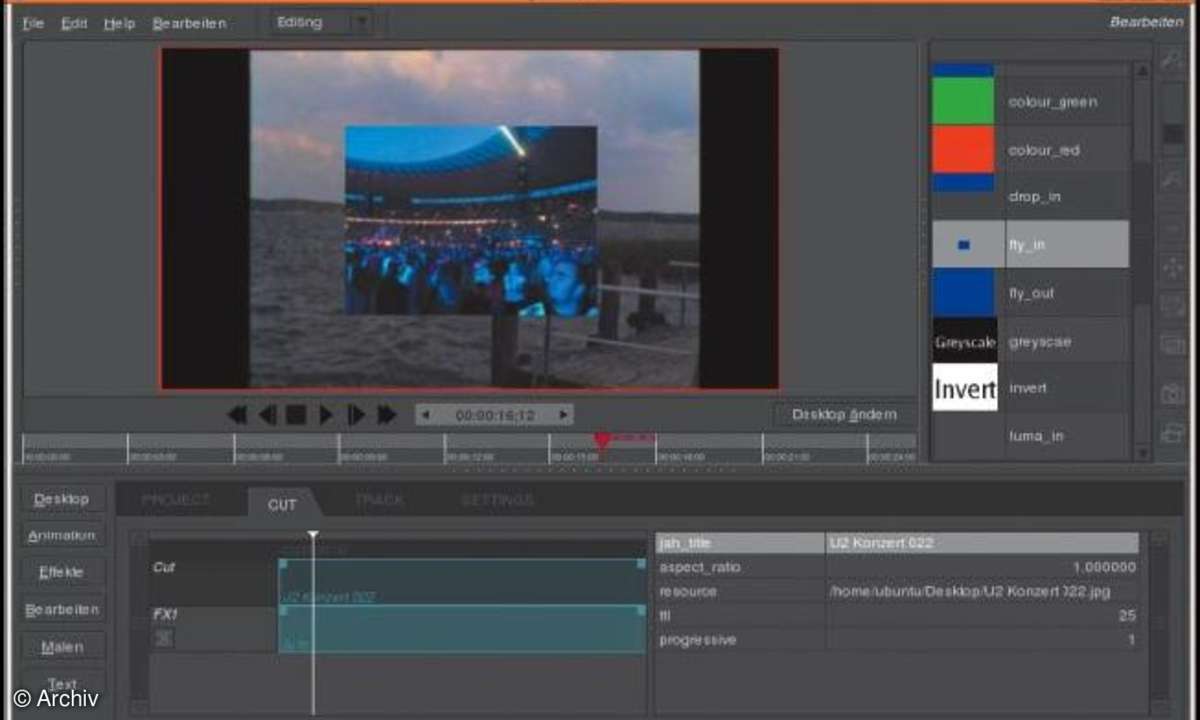Open the File menu
The height and width of the screenshot is (720, 1200).
click(x=33, y=22)
